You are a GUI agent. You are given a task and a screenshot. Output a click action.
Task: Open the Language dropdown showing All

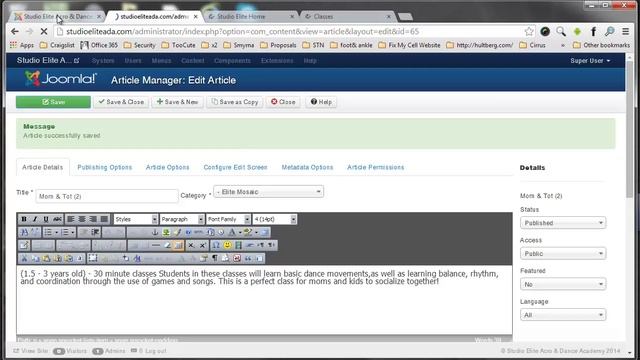(563, 315)
